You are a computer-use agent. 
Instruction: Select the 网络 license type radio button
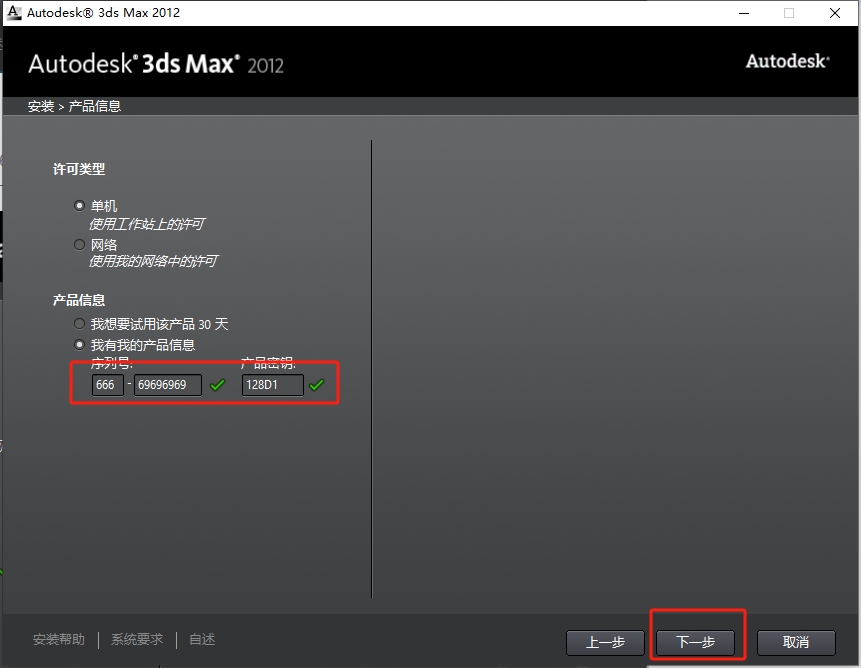tap(79, 243)
